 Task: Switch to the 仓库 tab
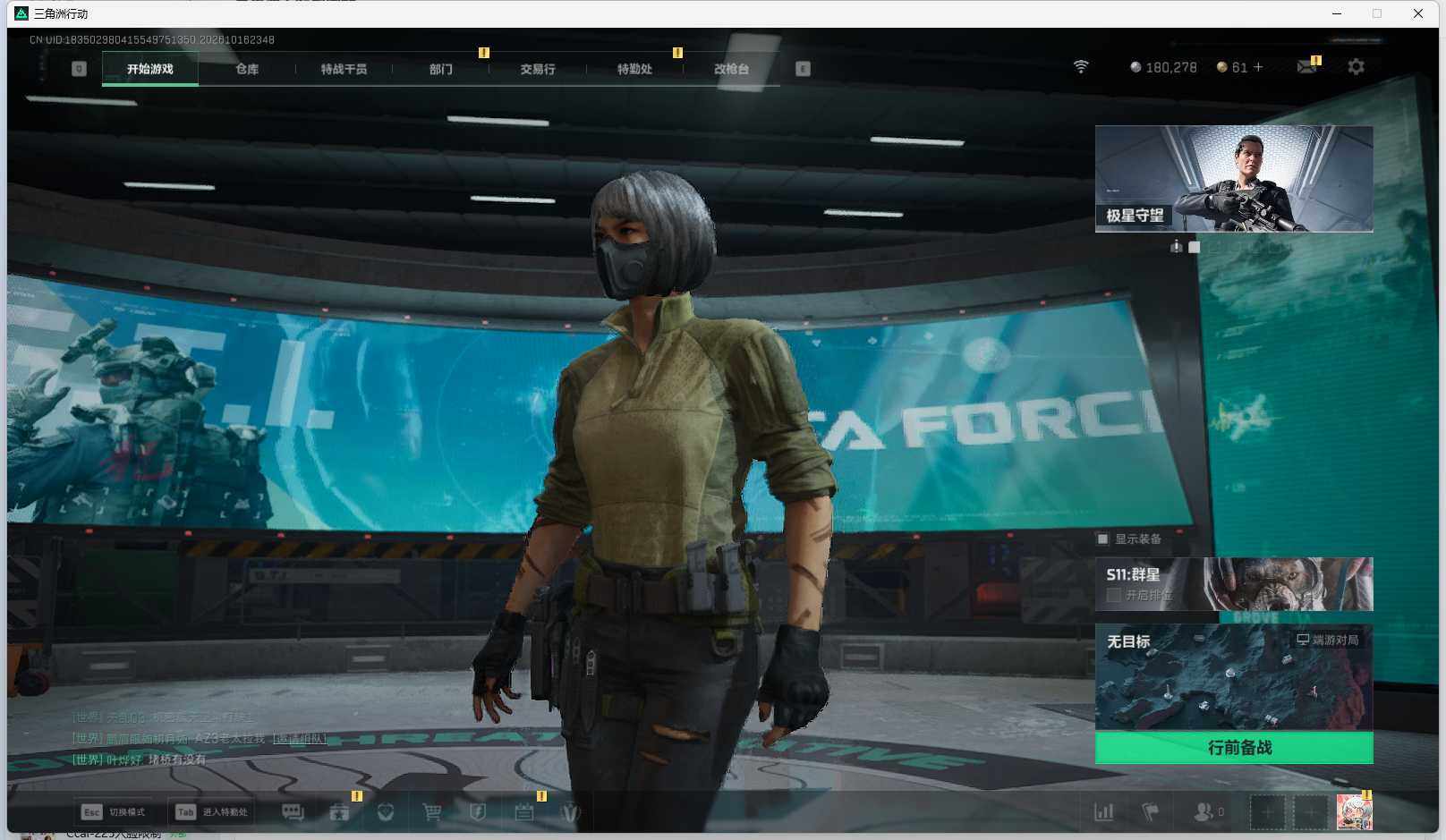tap(247, 69)
